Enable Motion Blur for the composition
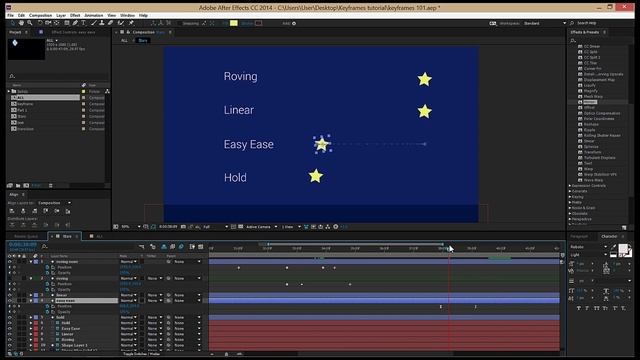The width and height of the screenshot is (640, 360). point(181,247)
